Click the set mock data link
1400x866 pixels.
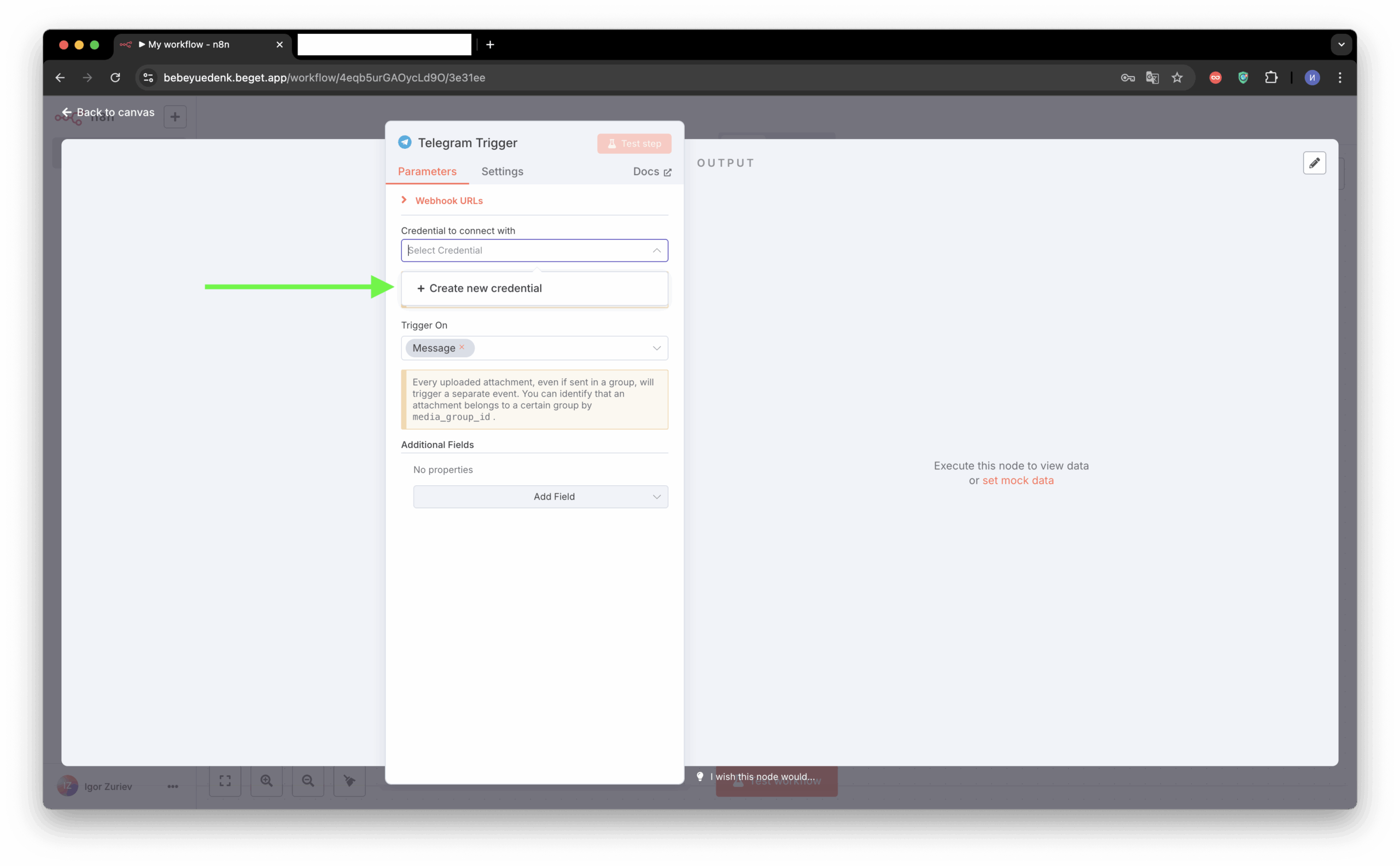point(1018,480)
